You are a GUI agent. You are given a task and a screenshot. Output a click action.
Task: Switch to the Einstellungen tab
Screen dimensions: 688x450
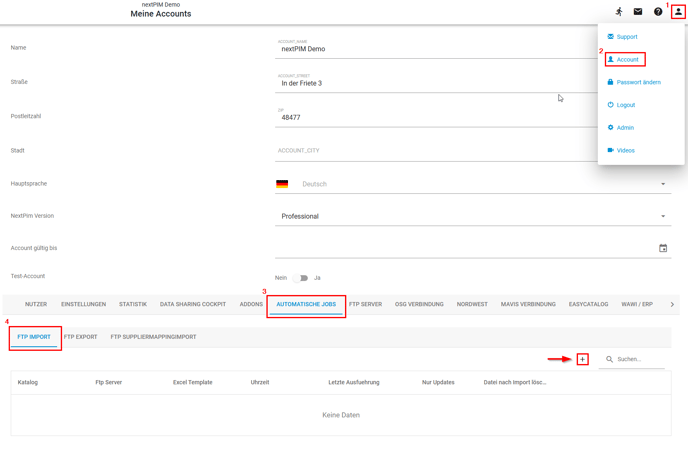click(83, 304)
